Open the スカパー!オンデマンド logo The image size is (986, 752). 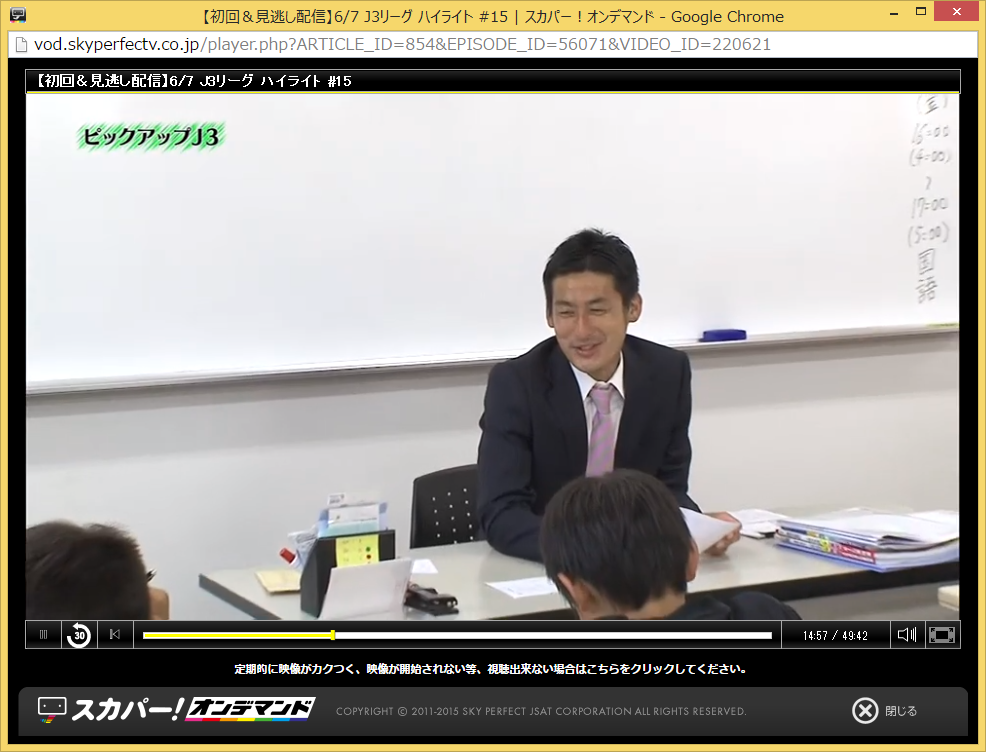coord(176,710)
